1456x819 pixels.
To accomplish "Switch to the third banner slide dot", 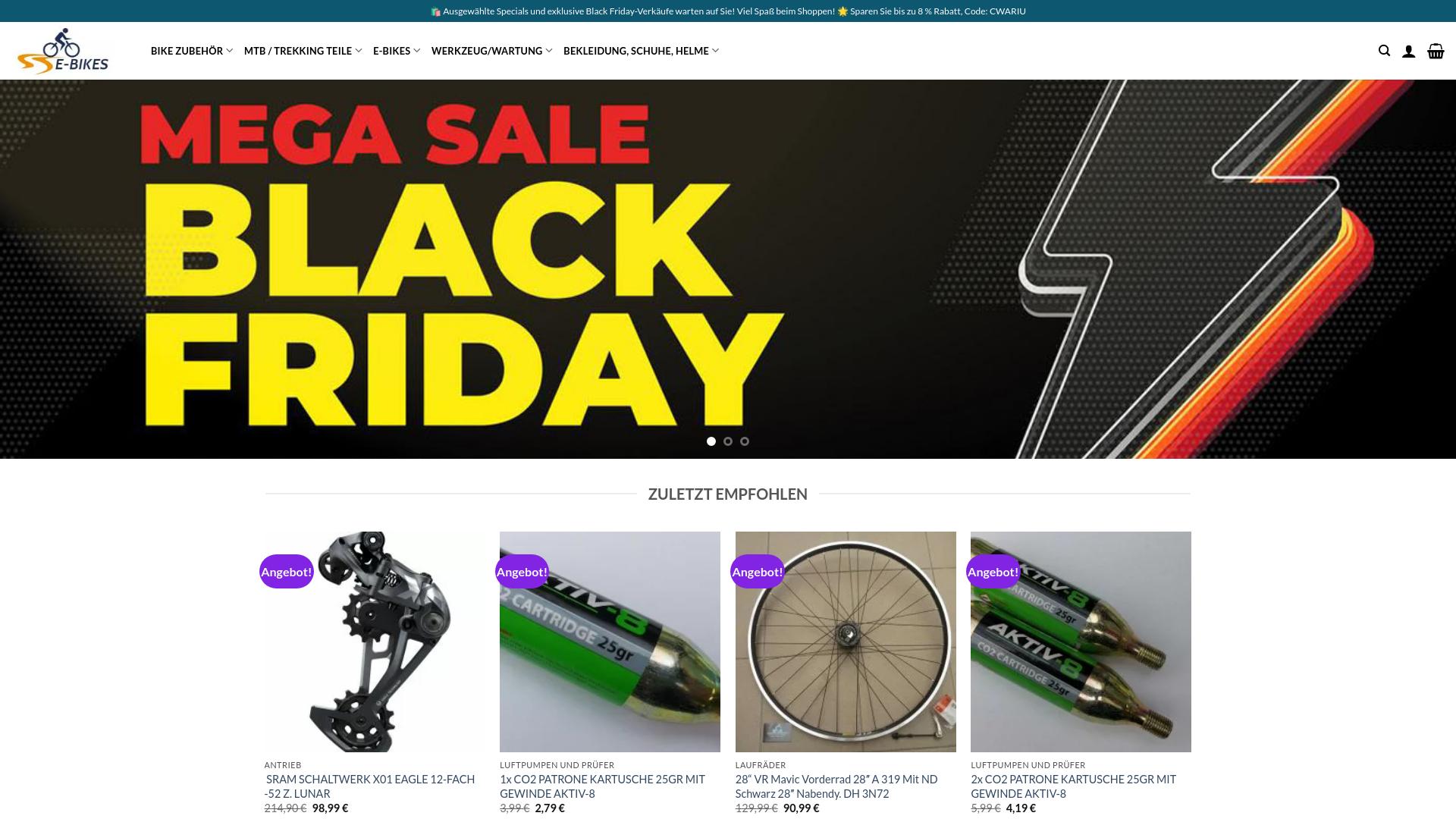I will coord(745,441).
